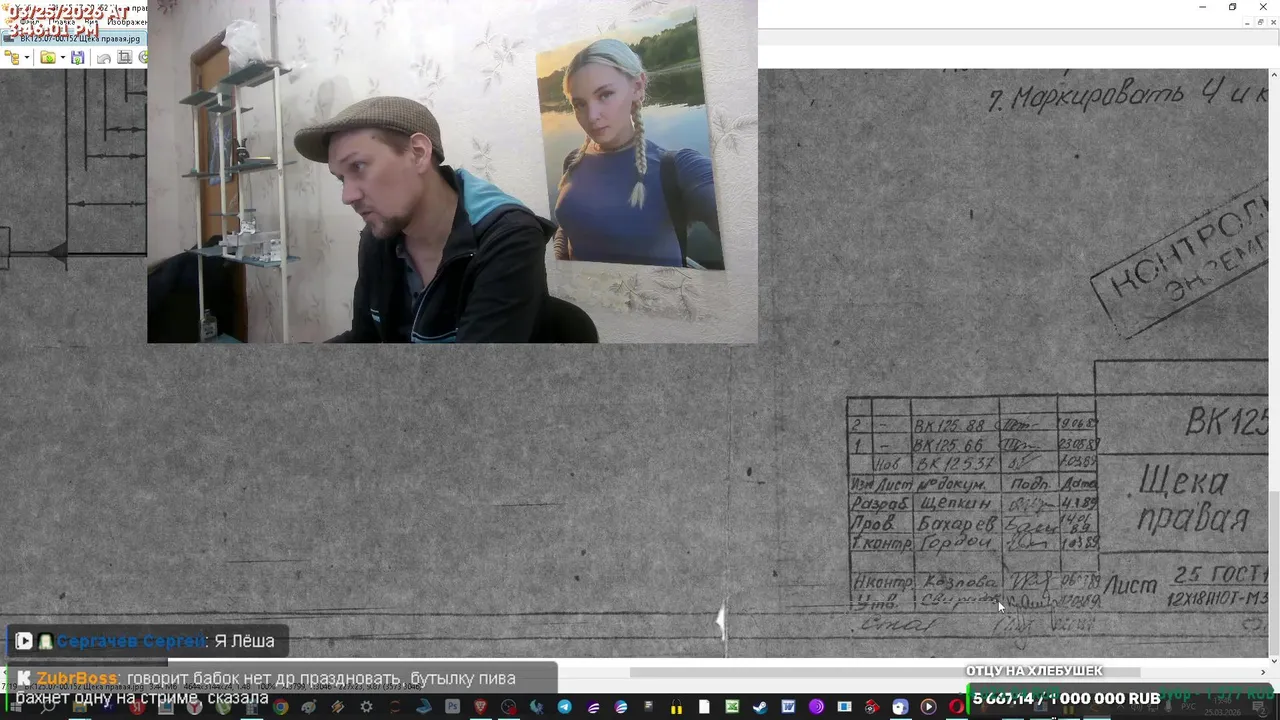Click the OBS-style dark circle icon in taskbar
Image resolution: width=1280 pixels, height=720 pixels.
(509, 707)
